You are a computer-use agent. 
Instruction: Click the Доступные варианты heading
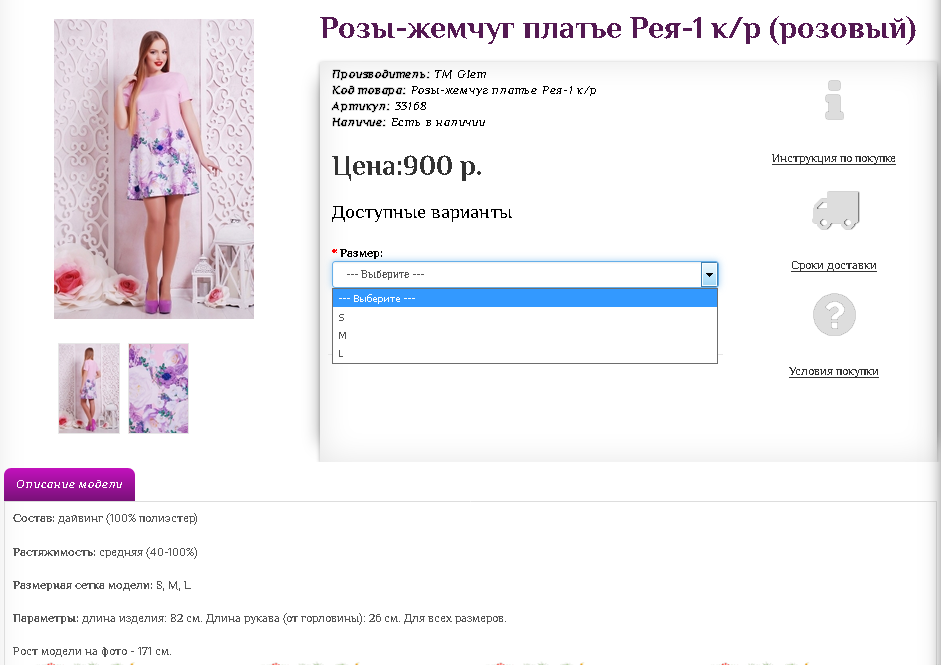point(422,212)
